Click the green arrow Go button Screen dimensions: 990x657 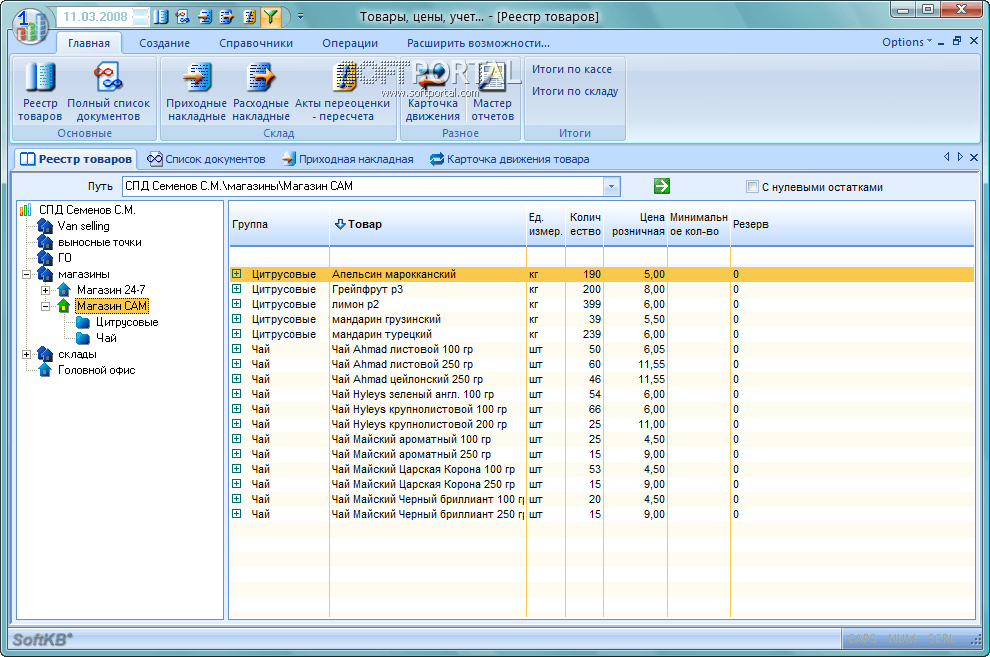pyautogui.click(x=661, y=186)
